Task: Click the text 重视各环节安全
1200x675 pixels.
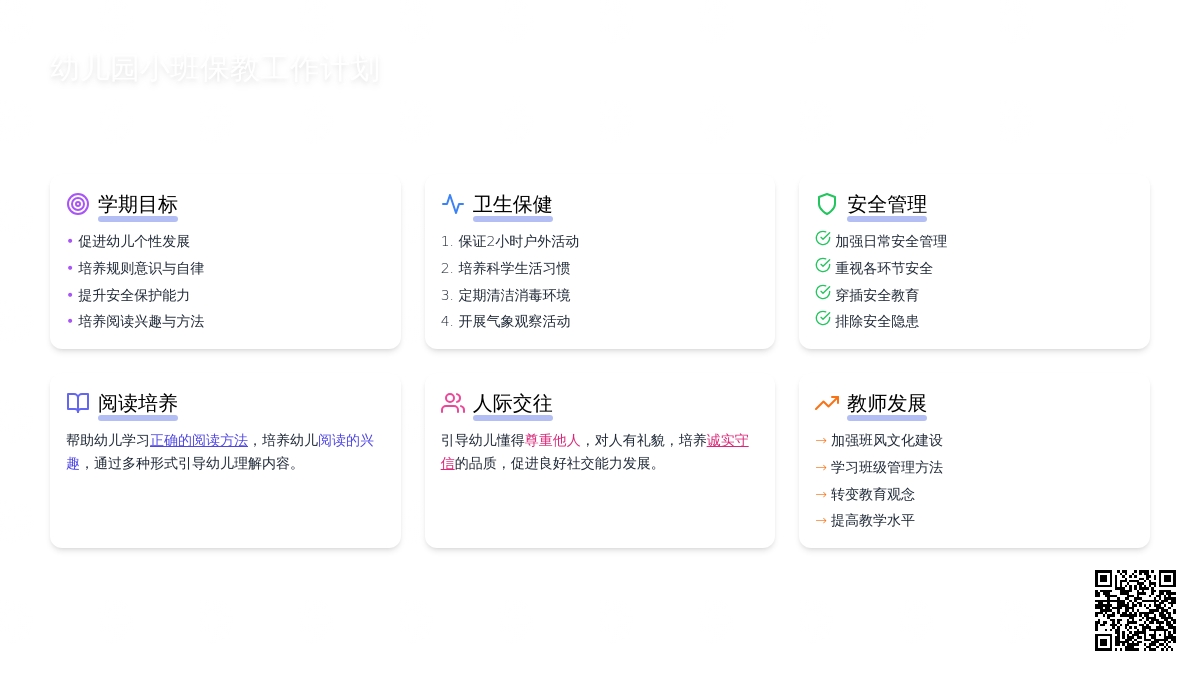Action: pyautogui.click(x=884, y=269)
